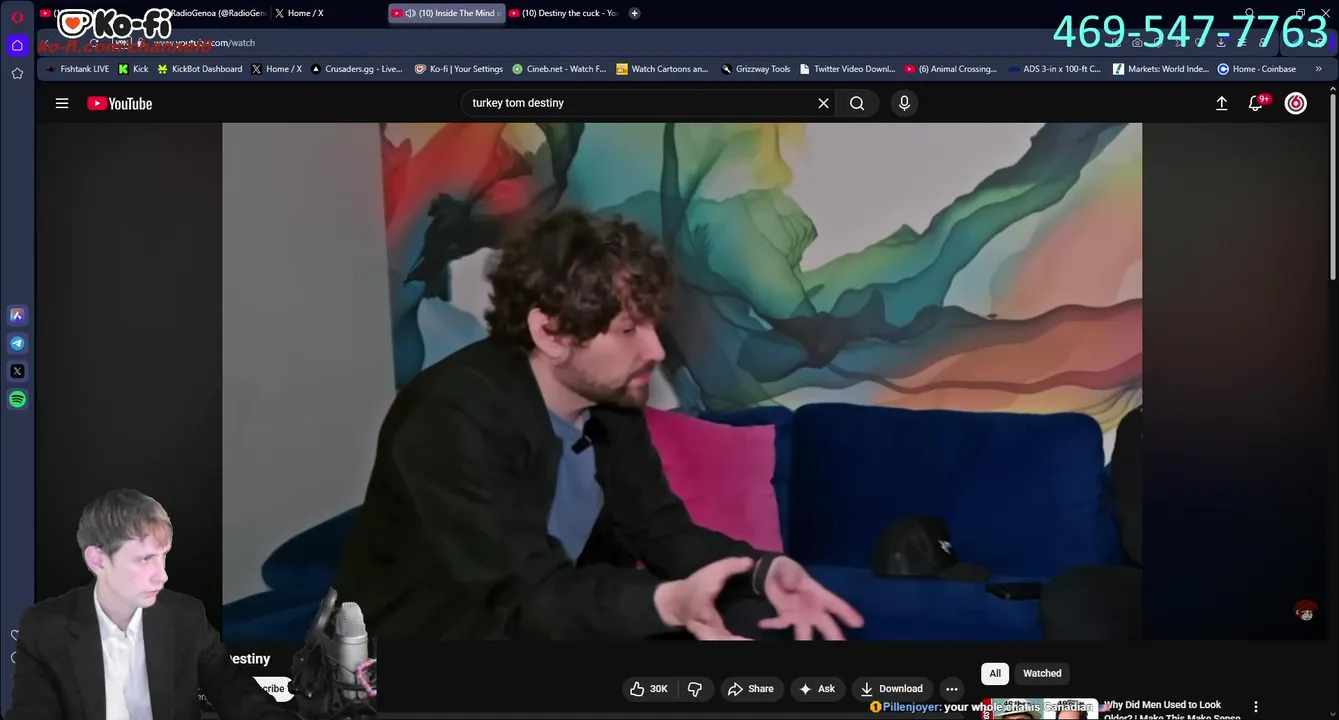1339x720 pixels.
Task: Select the 'All' filter chip
Action: pos(995,673)
